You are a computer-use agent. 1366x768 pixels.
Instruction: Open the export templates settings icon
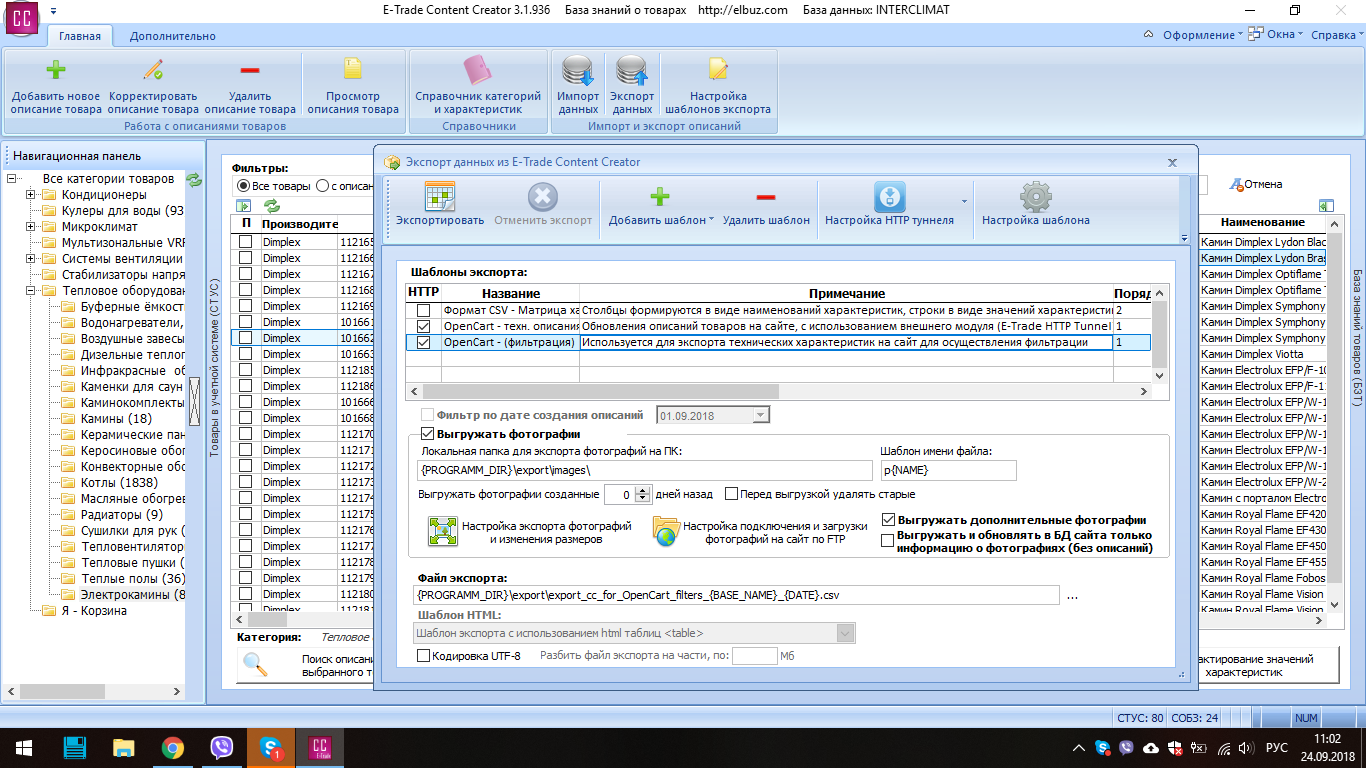[x=717, y=69]
